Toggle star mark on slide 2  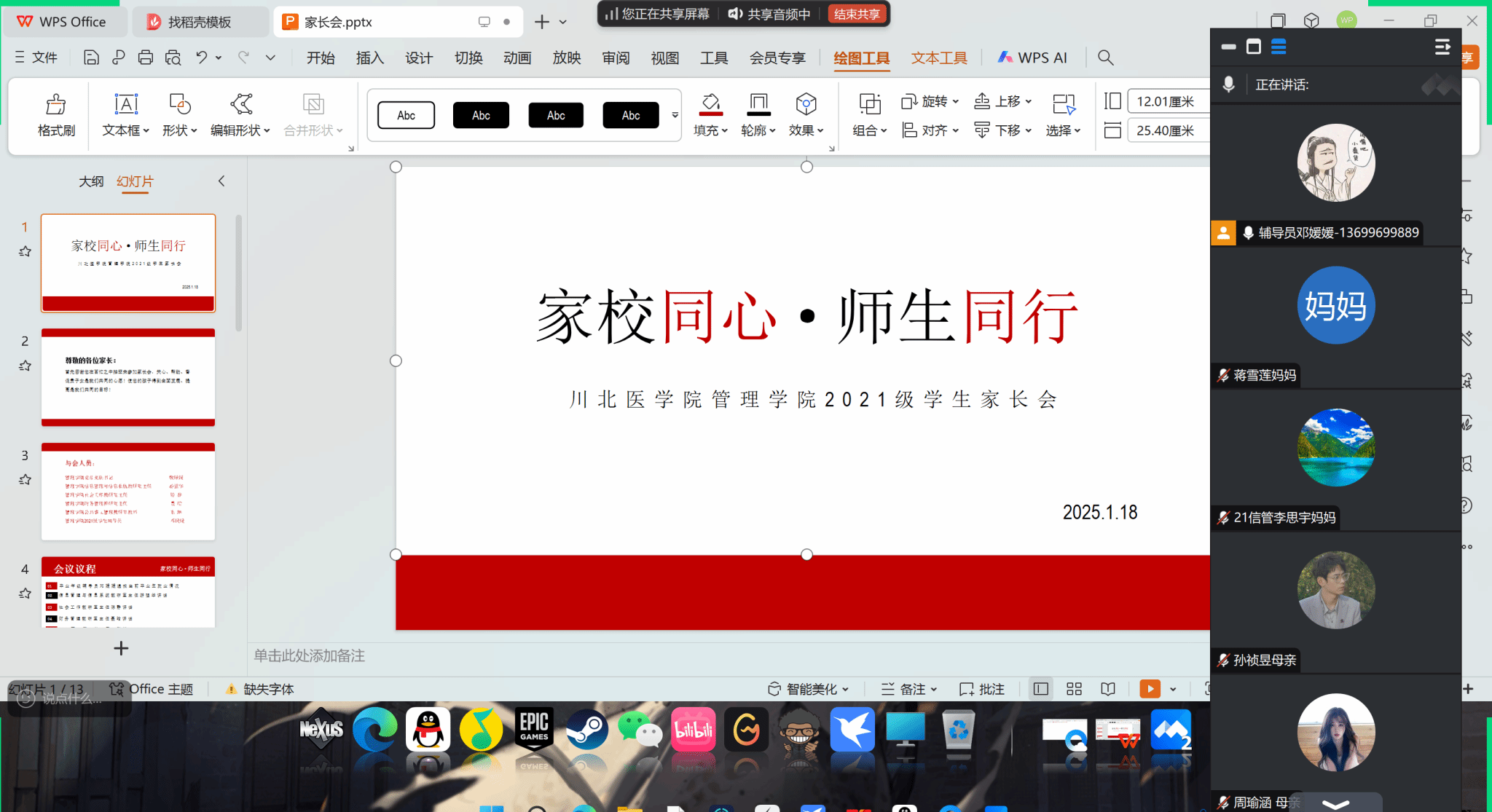pyautogui.click(x=25, y=366)
